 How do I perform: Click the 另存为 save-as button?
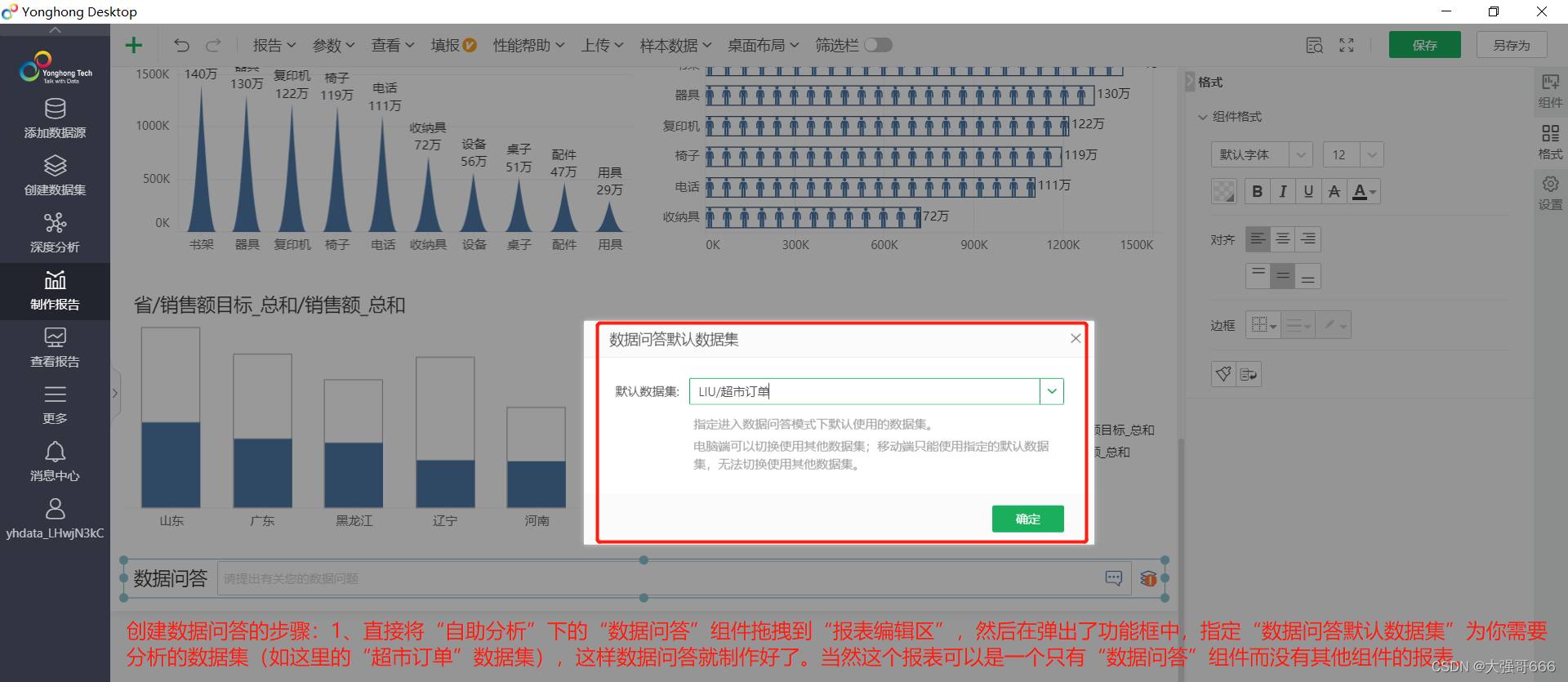pyautogui.click(x=1512, y=45)
